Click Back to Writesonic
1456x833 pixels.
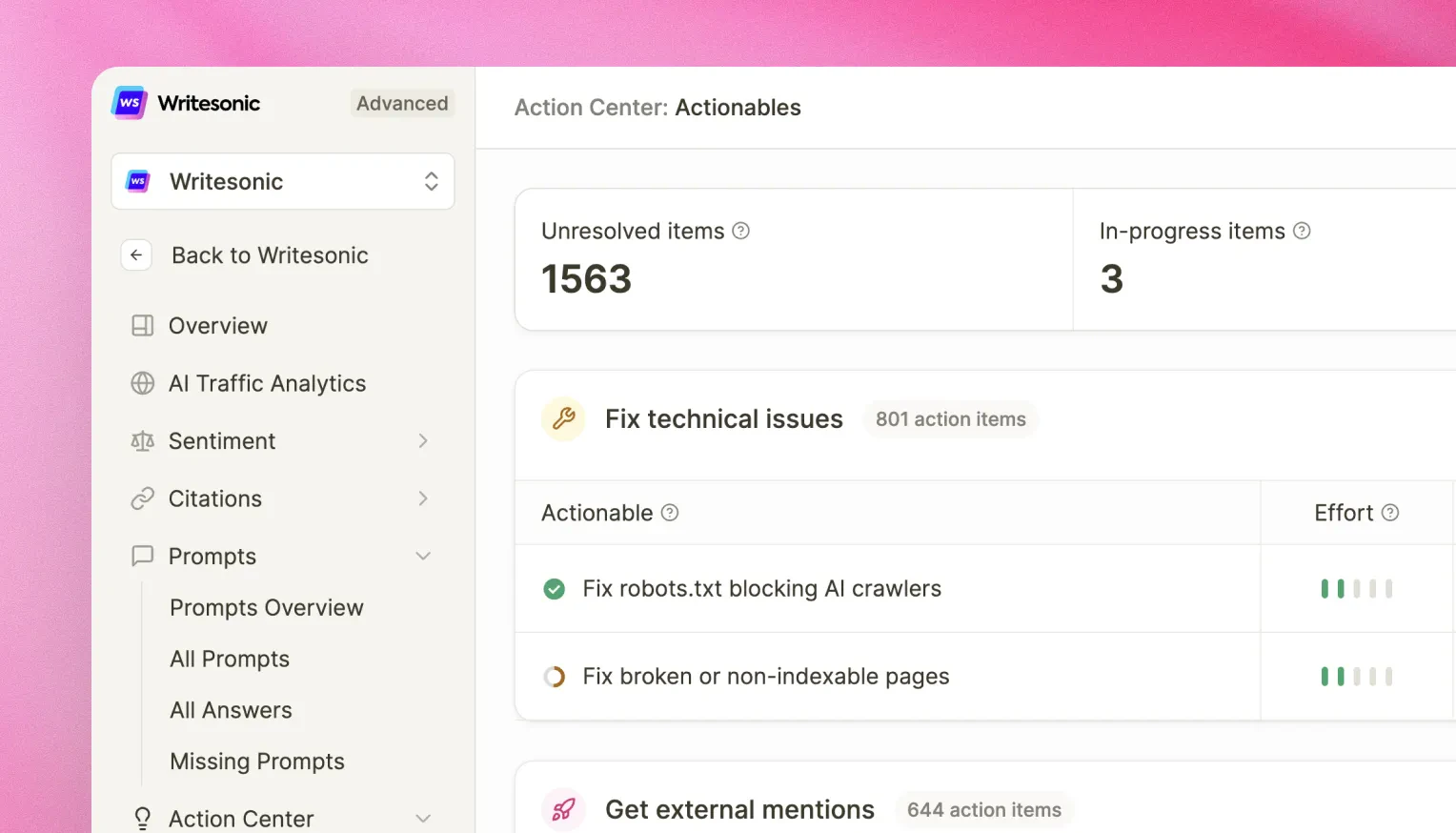(270, 254)
